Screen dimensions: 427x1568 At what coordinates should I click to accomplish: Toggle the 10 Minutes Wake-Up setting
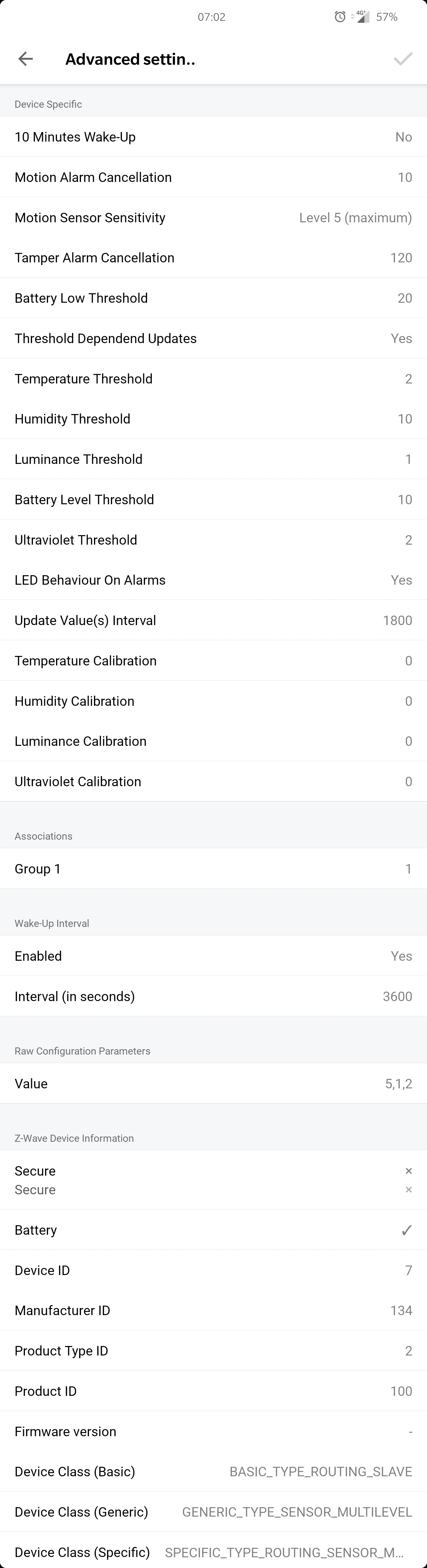coord(213,137)
